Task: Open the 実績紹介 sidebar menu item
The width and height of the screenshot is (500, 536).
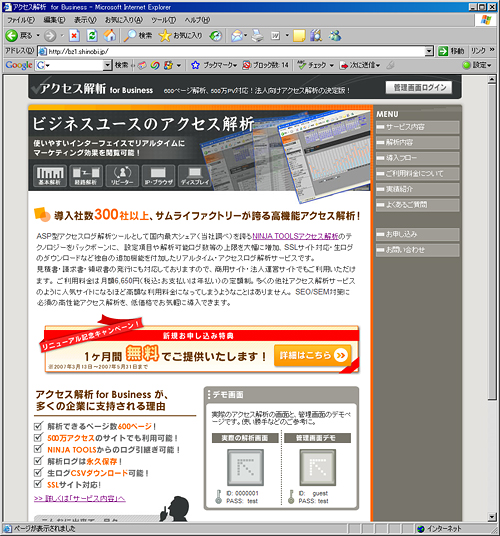Action: [x=417, y=189]
